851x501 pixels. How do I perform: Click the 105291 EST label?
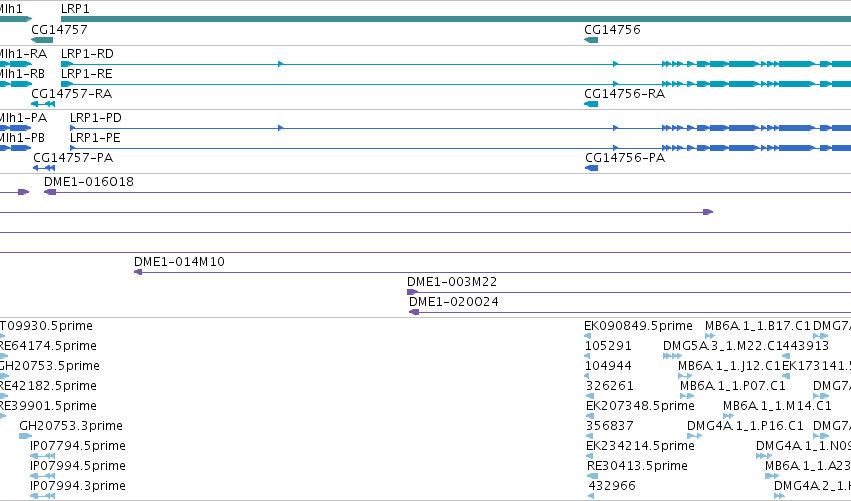tap(608, 346)
